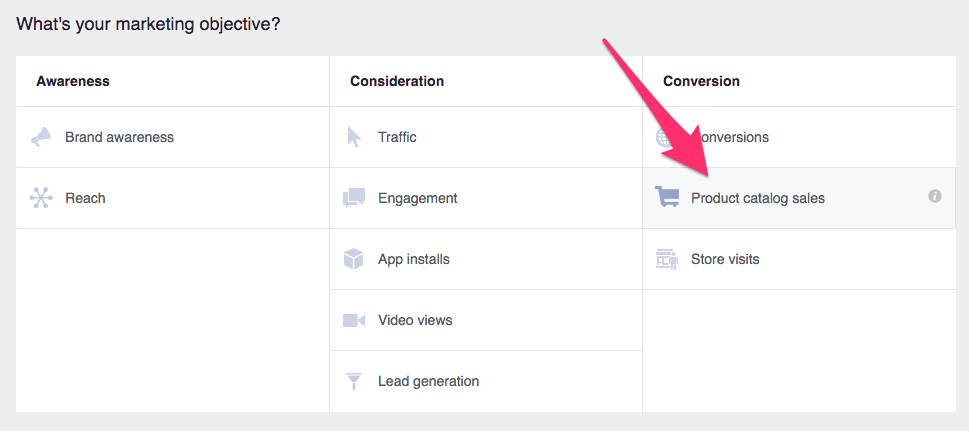Choose the Reach objective
This screenshot has width=969, height=431.
pos(85,198)
